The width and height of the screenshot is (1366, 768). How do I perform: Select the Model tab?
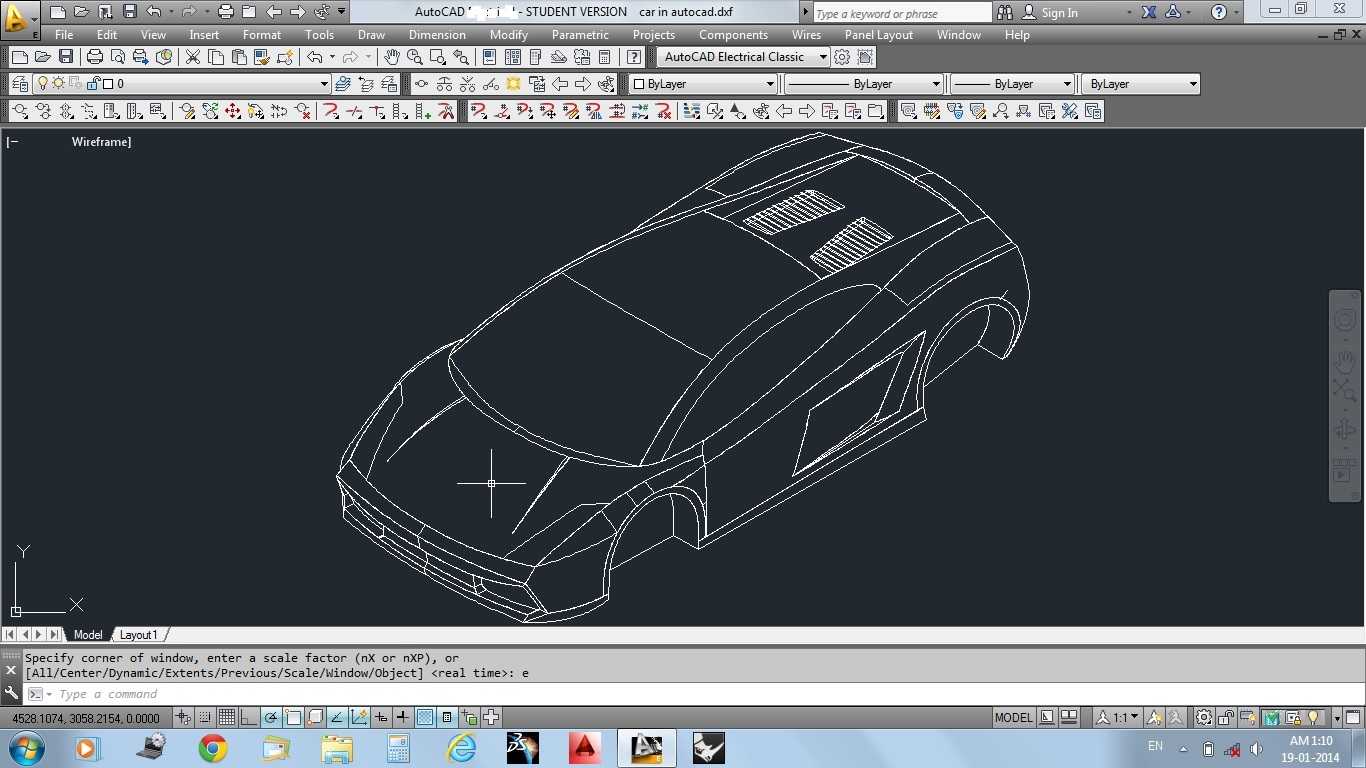point(88,635)
